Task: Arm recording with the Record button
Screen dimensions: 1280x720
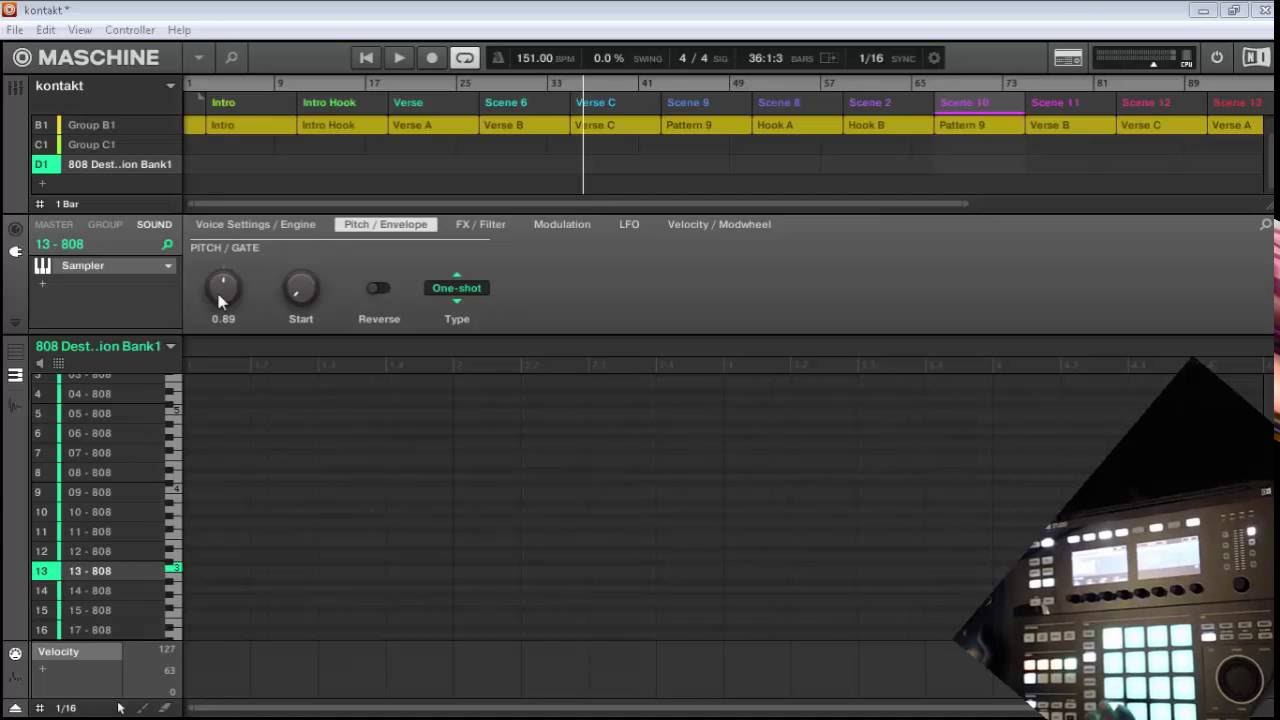Action: (432, 58)
